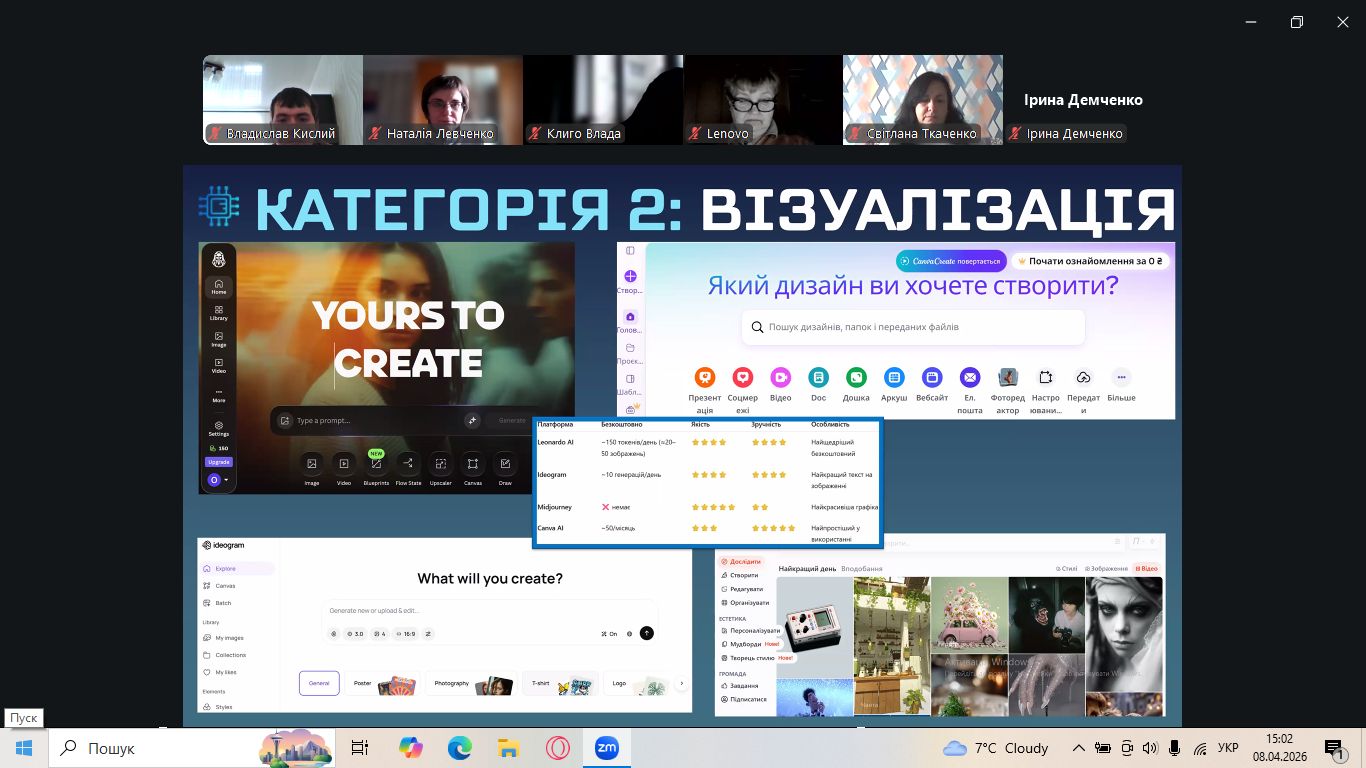Toggle the Ideogram magic prompt 'On' switch
Image resolution: width=1366 pixels, height=768 pixels.
(x=609, y=634)
